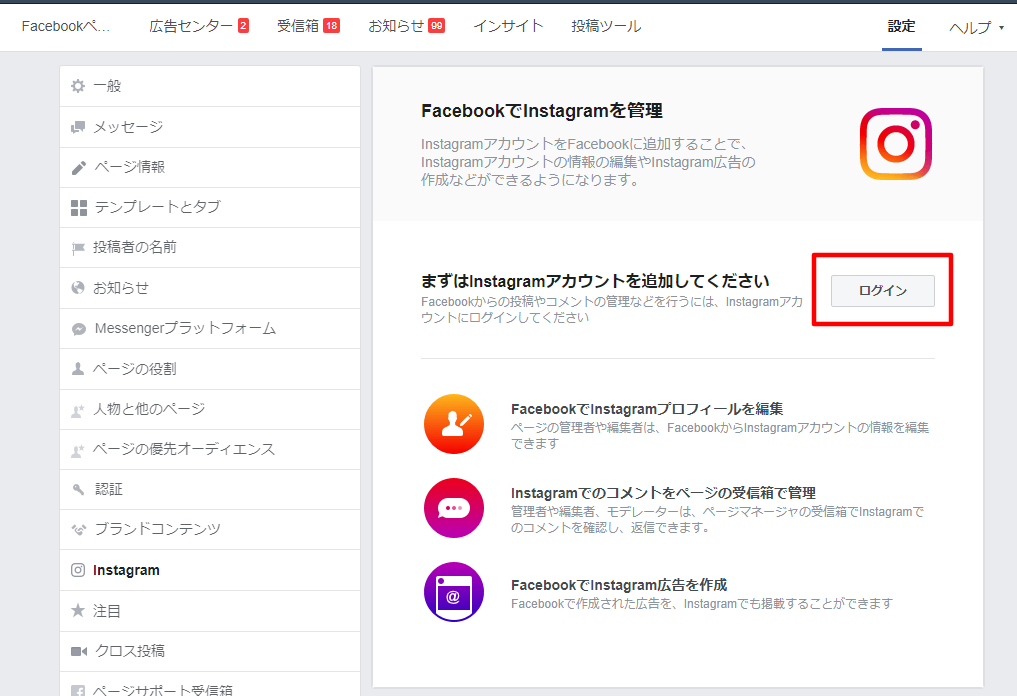Viewport: 1017px width, 696px height.
Task: Select ページの優先オーディエンス in the sidebar
Action: [210, 450]
